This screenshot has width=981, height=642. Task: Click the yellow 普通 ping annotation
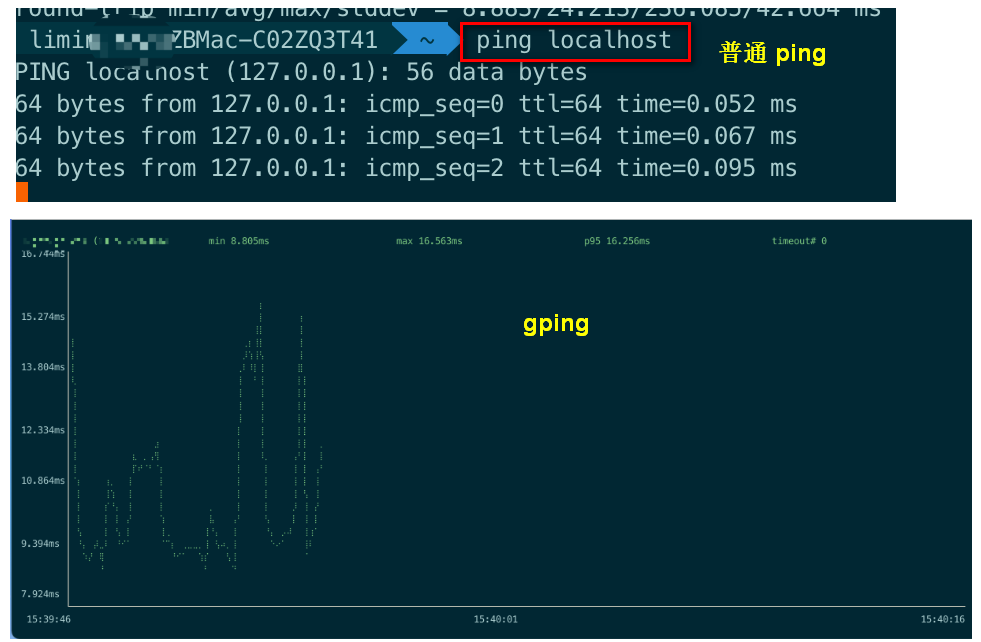click(x=772, y=54)
